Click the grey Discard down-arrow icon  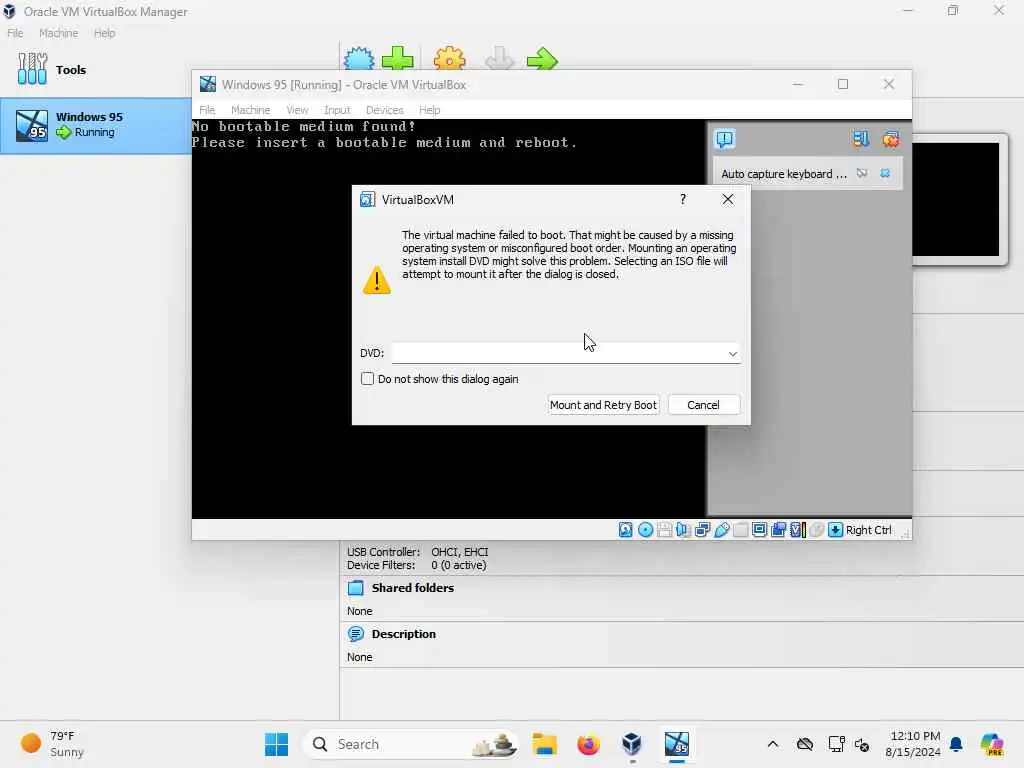[500, 59]
